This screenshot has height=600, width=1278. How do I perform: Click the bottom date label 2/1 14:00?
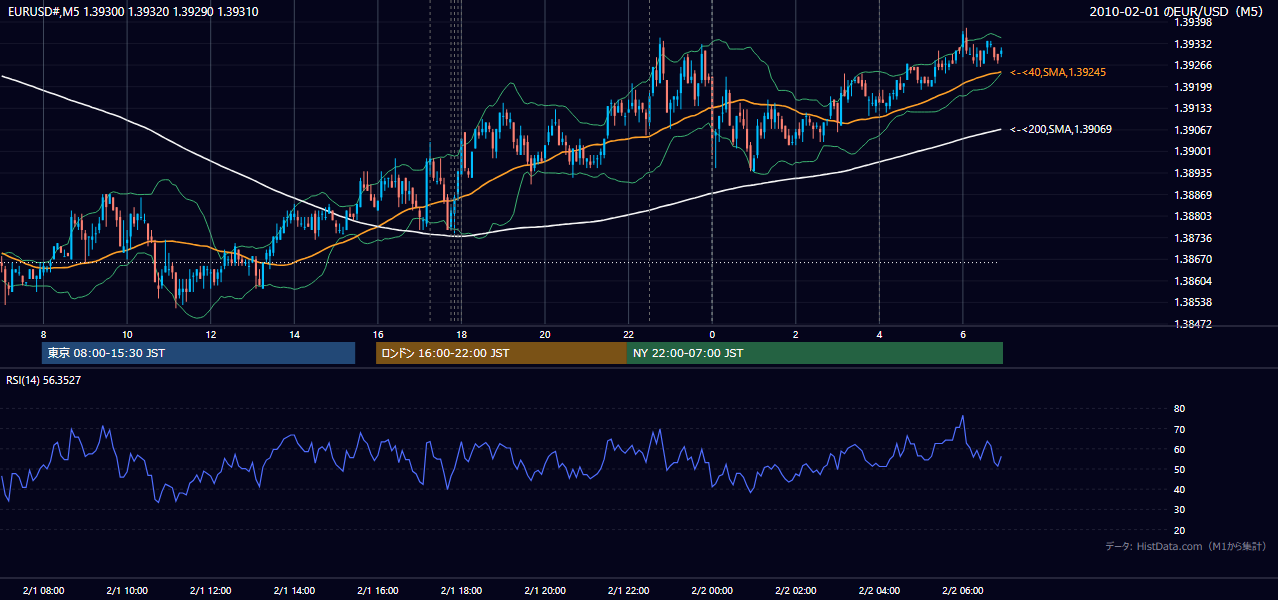(294, 590)
